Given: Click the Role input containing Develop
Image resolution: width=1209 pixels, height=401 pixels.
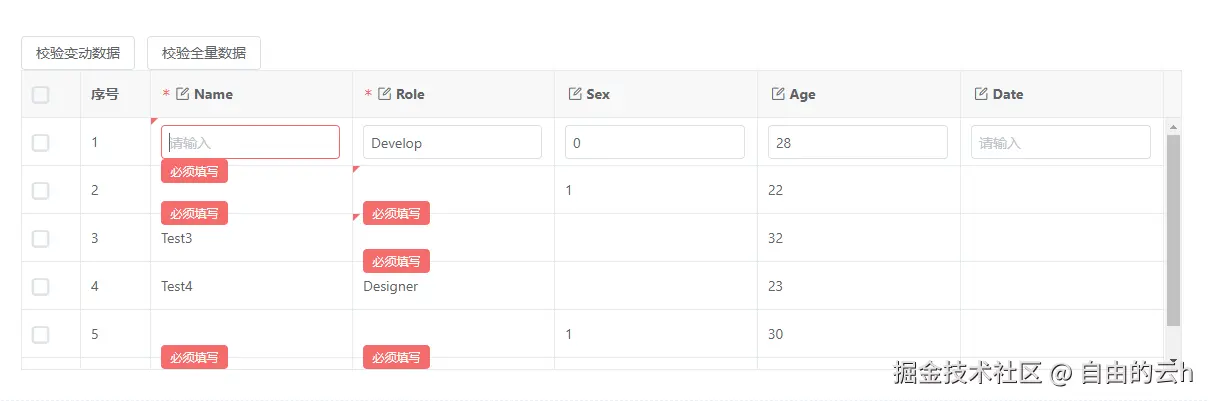Looking at the screenshot, I should (452, 143).
